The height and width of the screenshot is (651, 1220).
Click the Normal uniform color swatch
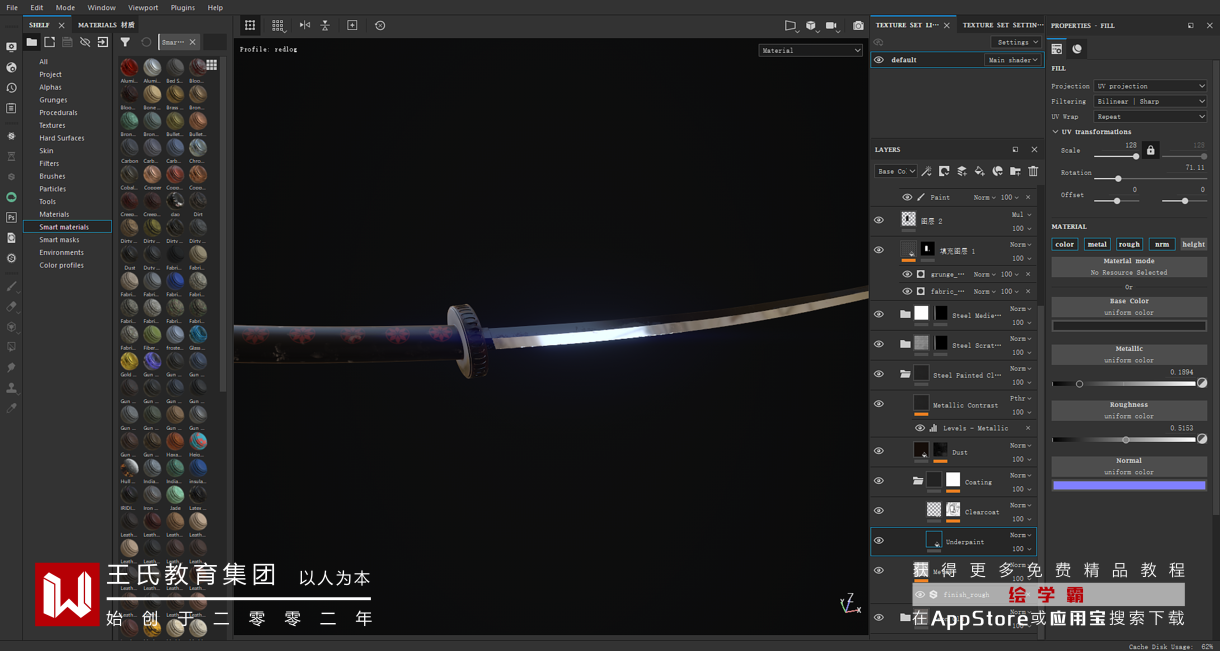click(x=1129, y=485)
